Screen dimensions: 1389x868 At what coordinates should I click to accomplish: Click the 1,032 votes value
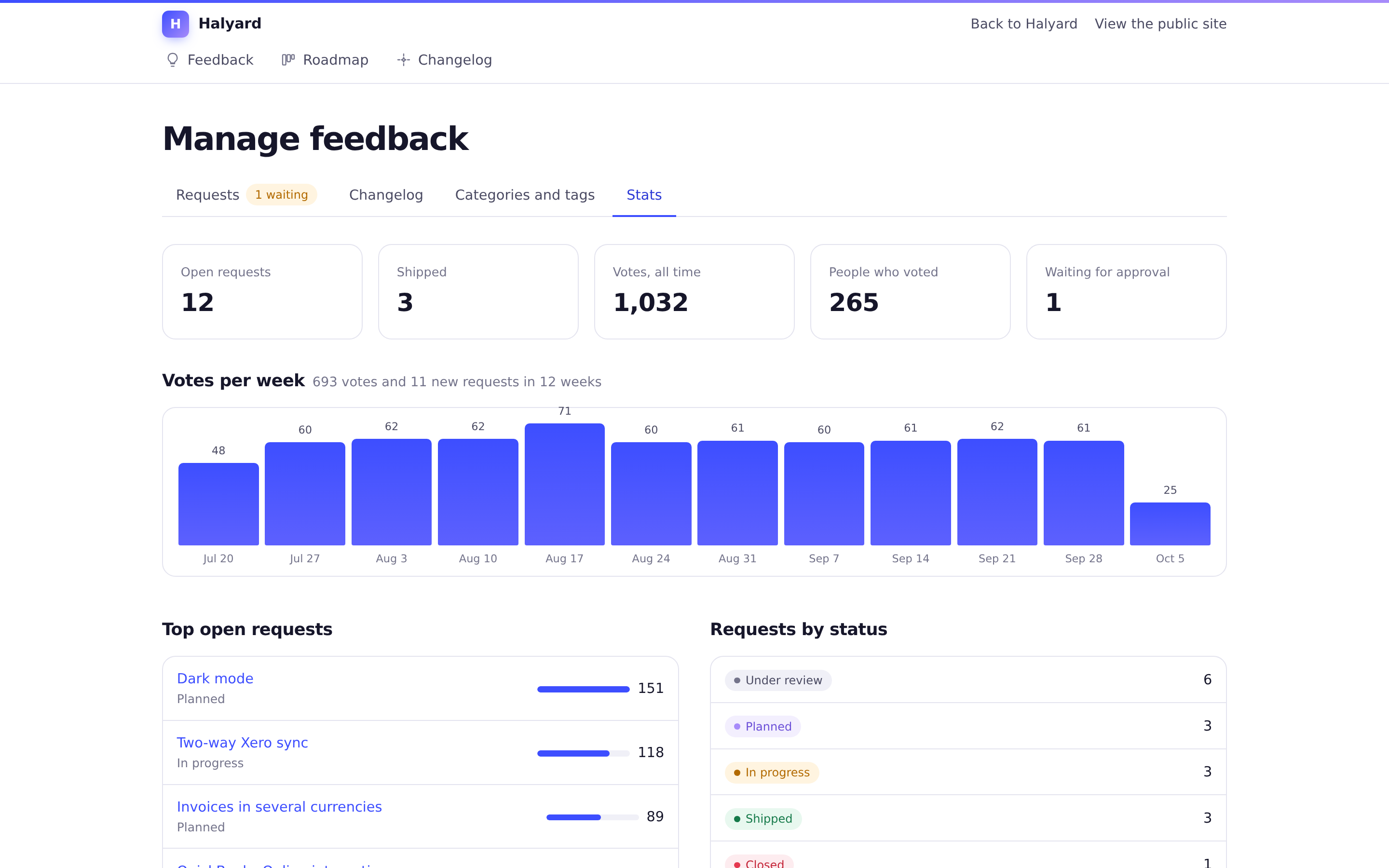click(650, 302)
